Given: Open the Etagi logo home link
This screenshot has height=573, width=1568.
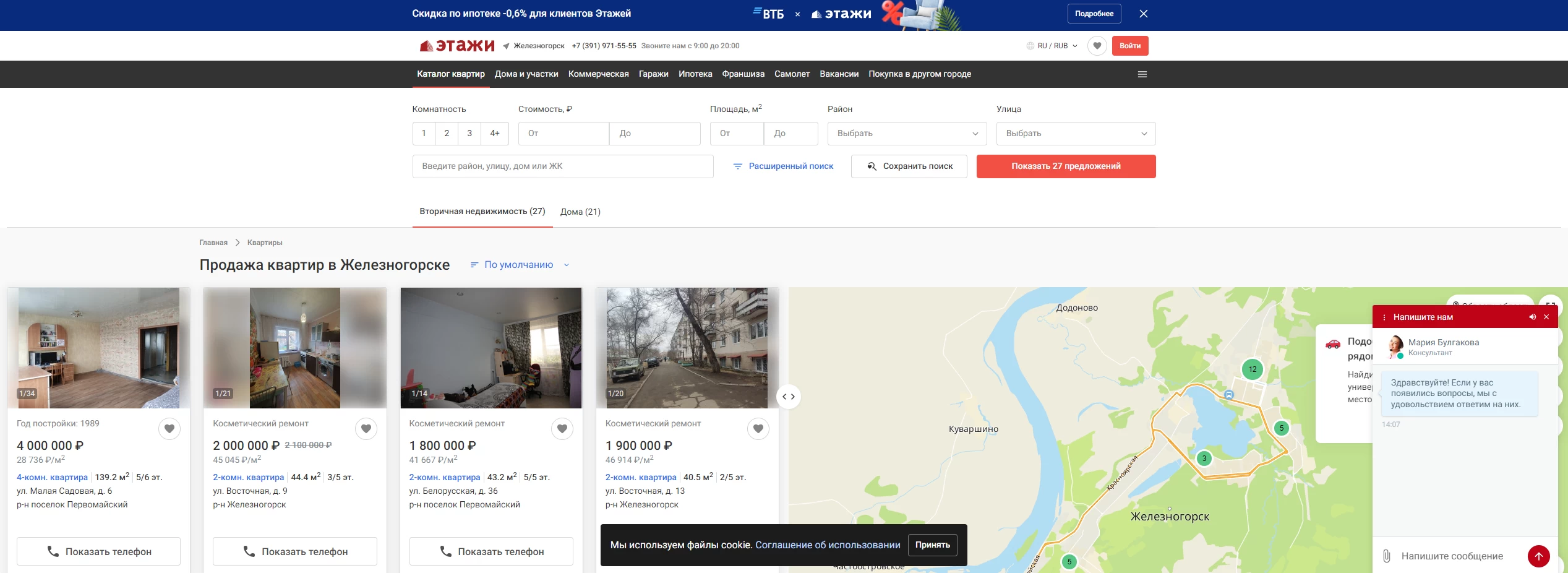Looking at the screenshot, I should (456, 46).
